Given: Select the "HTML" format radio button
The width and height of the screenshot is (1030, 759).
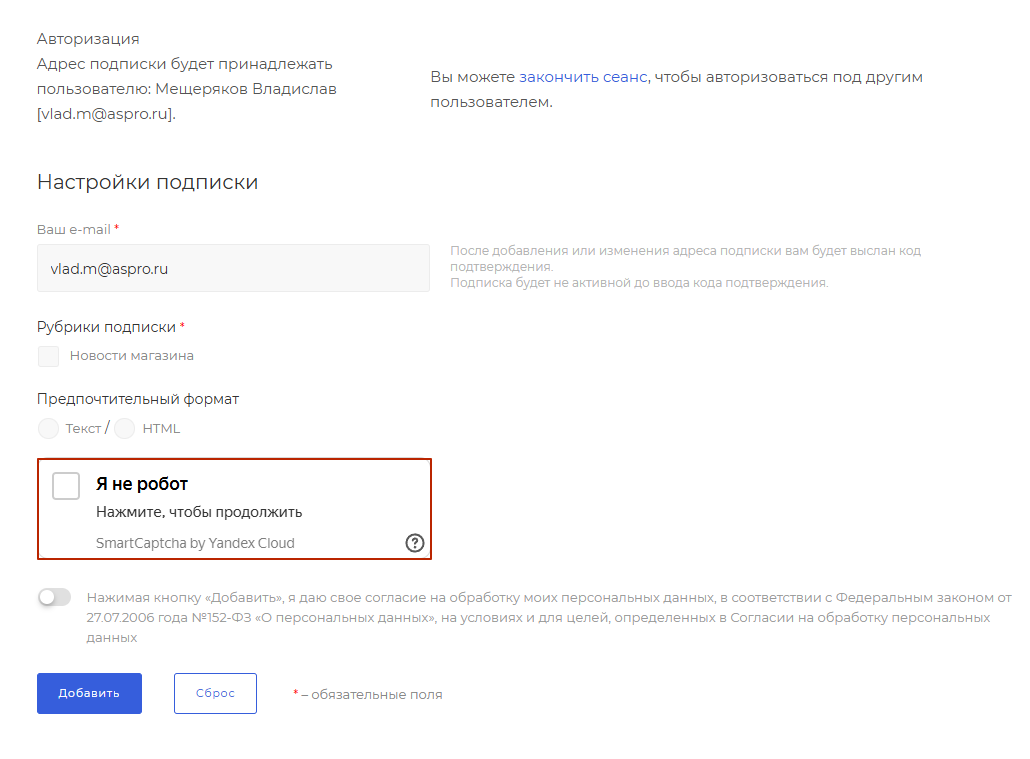Looking at the screenshot, I should (x=125, y=429).
